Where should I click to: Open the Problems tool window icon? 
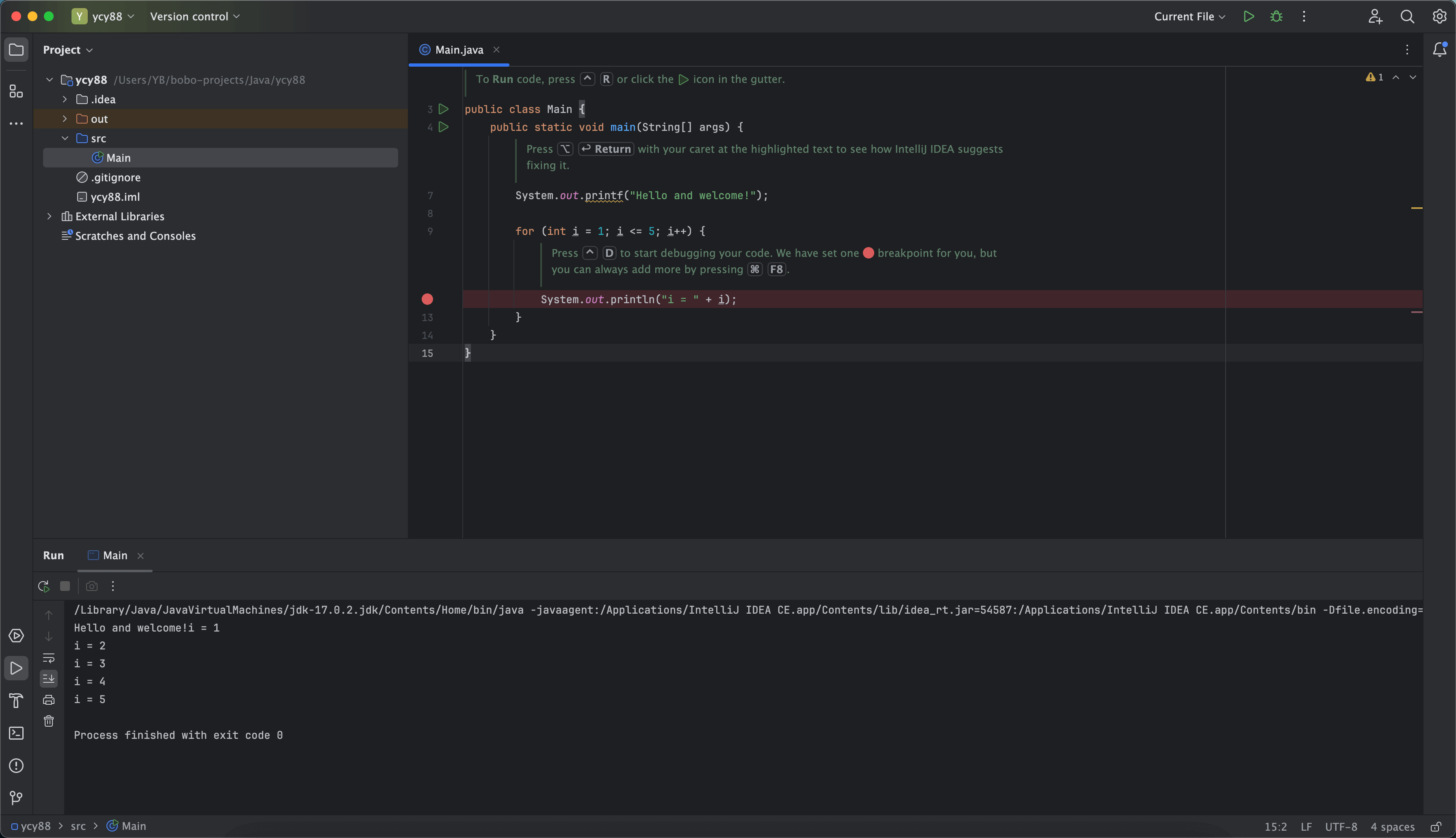click(16, 766)
